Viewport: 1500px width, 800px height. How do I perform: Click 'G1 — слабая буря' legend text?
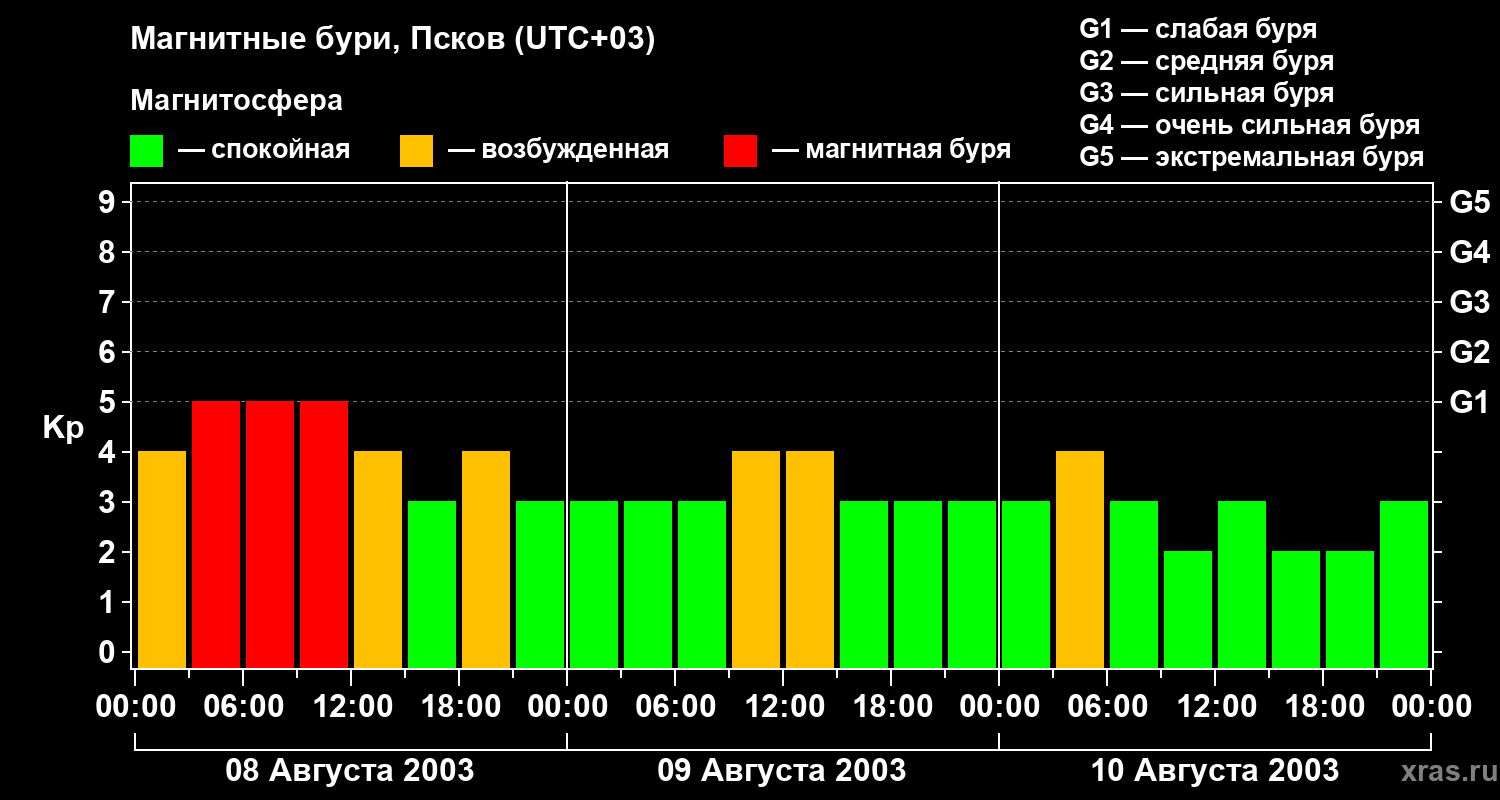[1198, 29]
